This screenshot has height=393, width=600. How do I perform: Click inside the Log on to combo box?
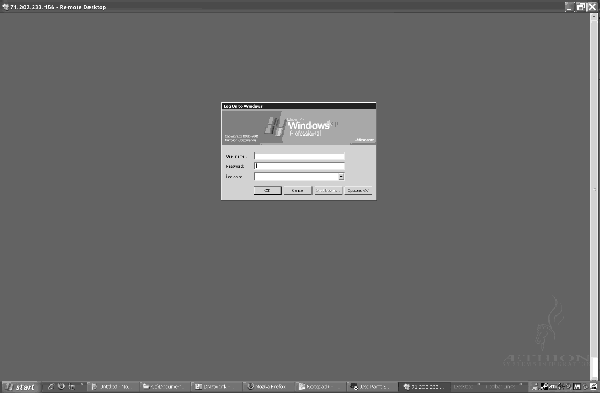coord(296,176)
